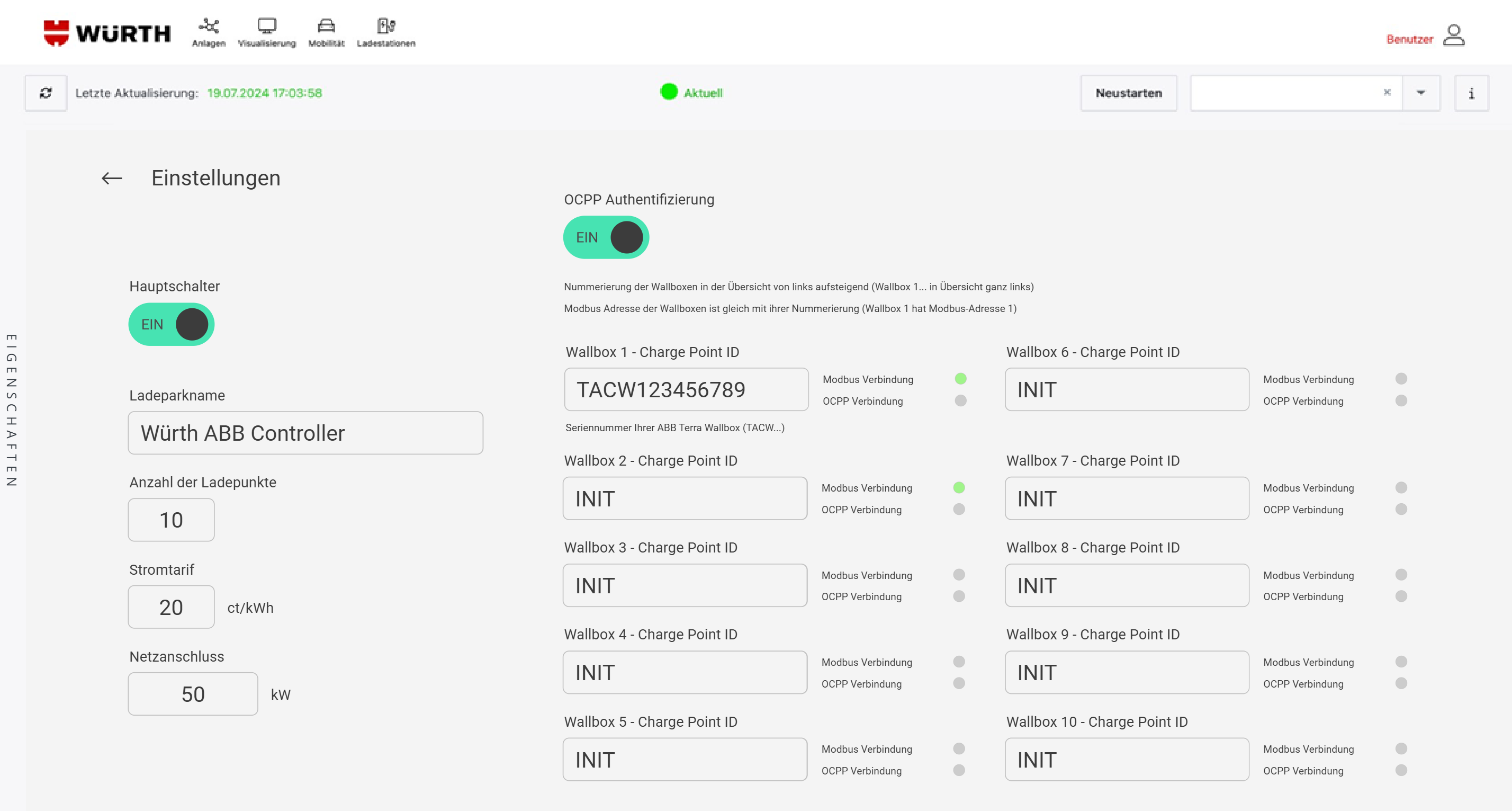Screen dimensions: 1512x811
Task: Click the Netzanschluss kW field
Action: 193,694
